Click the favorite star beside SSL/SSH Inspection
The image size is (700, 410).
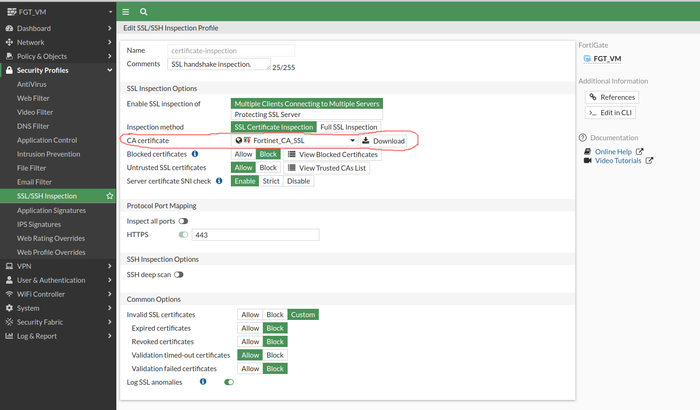tap(109, 196)
